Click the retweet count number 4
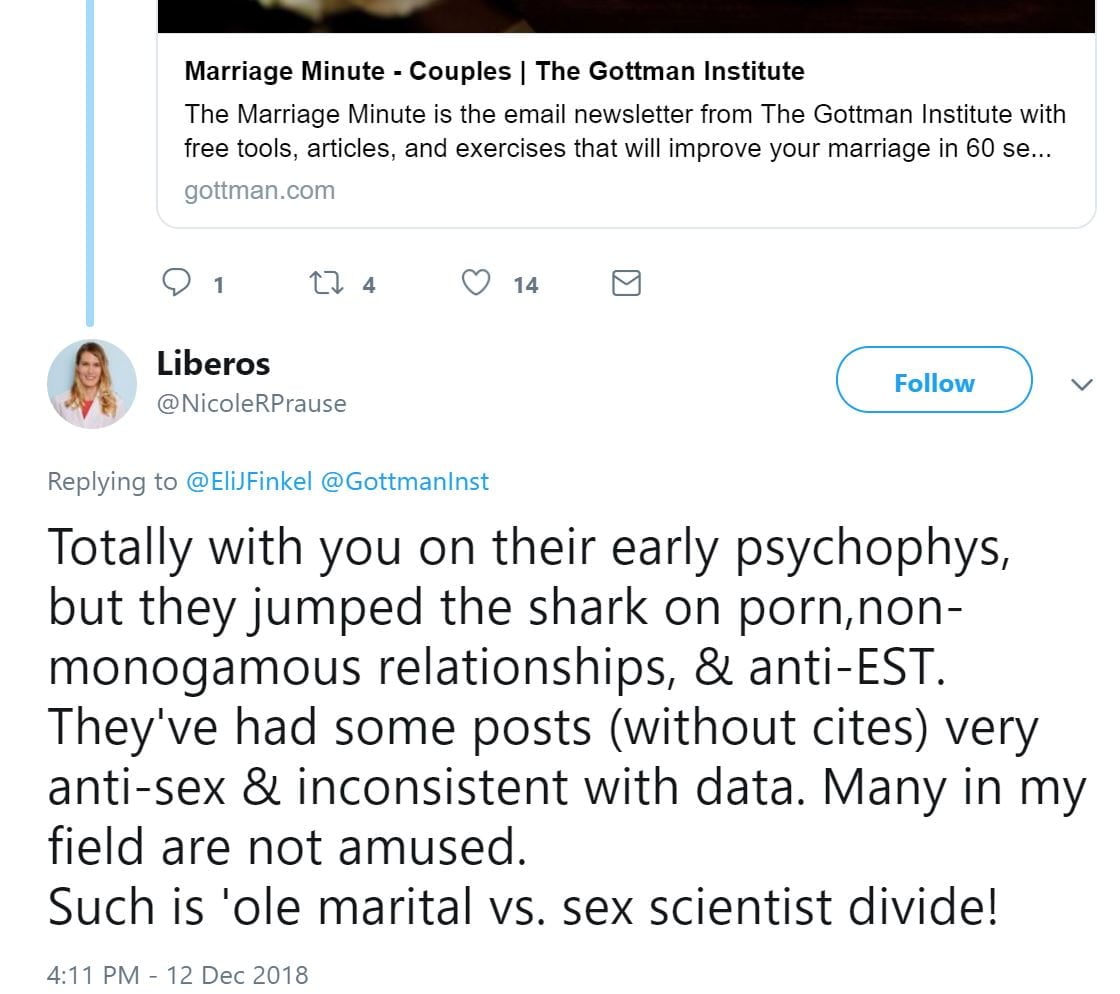This screenshot has width=1120, height=994. tap(368, 286)
